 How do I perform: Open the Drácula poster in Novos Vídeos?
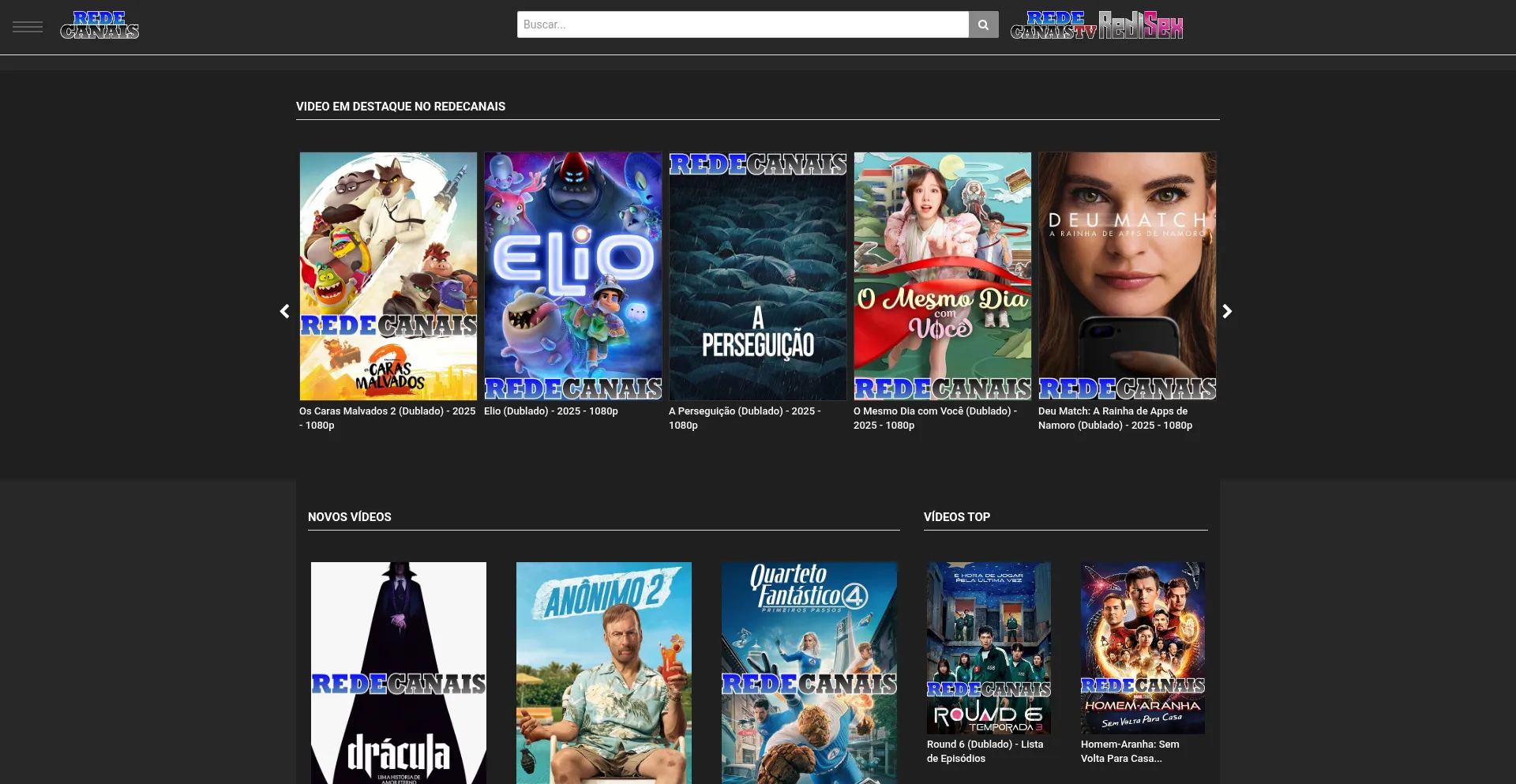coord(399,673)
